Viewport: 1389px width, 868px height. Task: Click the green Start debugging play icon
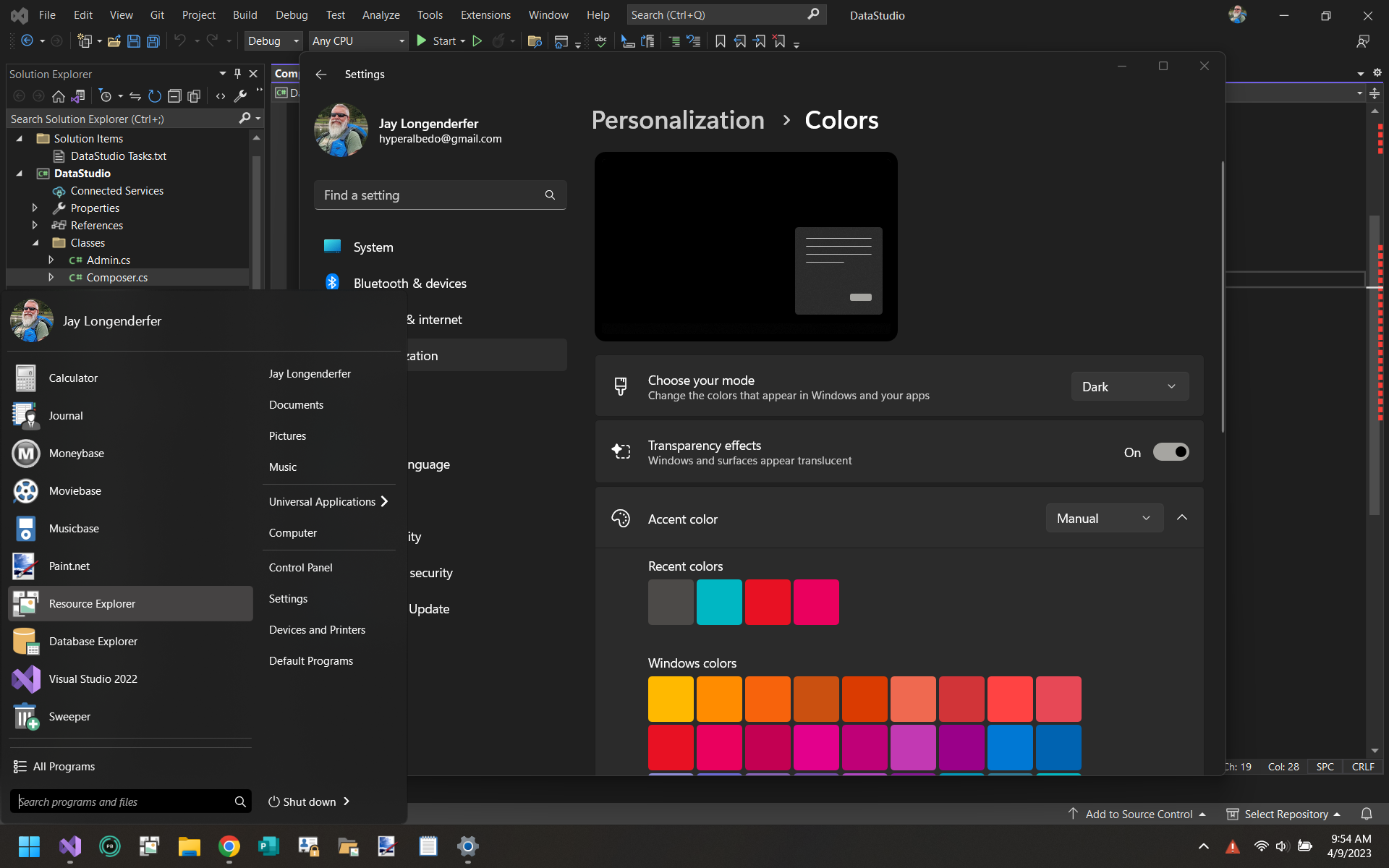coord(422,41)
